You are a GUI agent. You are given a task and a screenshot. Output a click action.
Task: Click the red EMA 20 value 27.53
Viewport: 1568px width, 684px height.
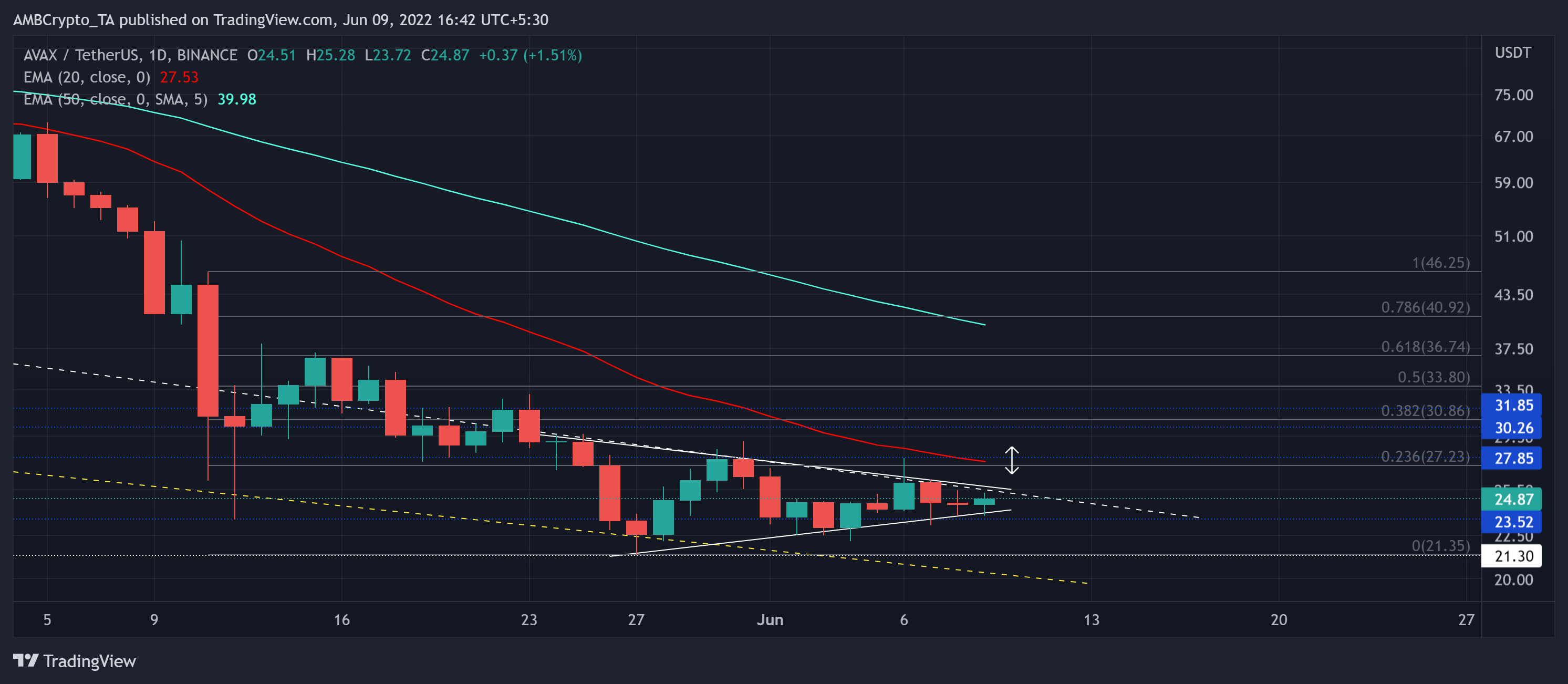click(x=179, y=77)
